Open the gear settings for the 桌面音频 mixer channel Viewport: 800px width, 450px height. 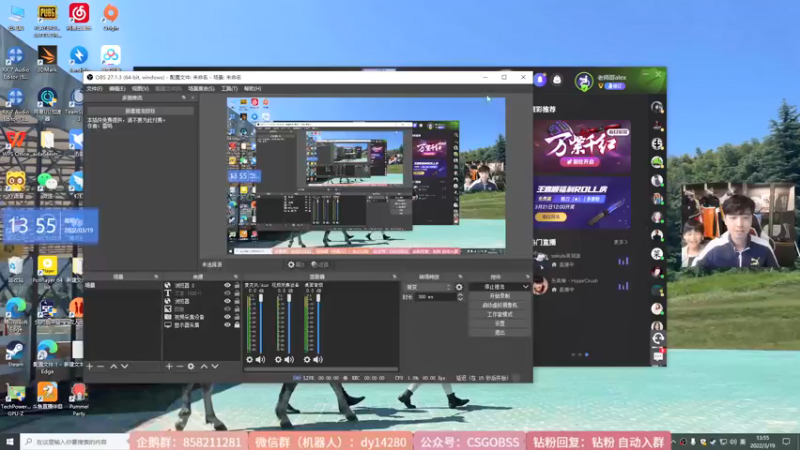pos(307,360)
